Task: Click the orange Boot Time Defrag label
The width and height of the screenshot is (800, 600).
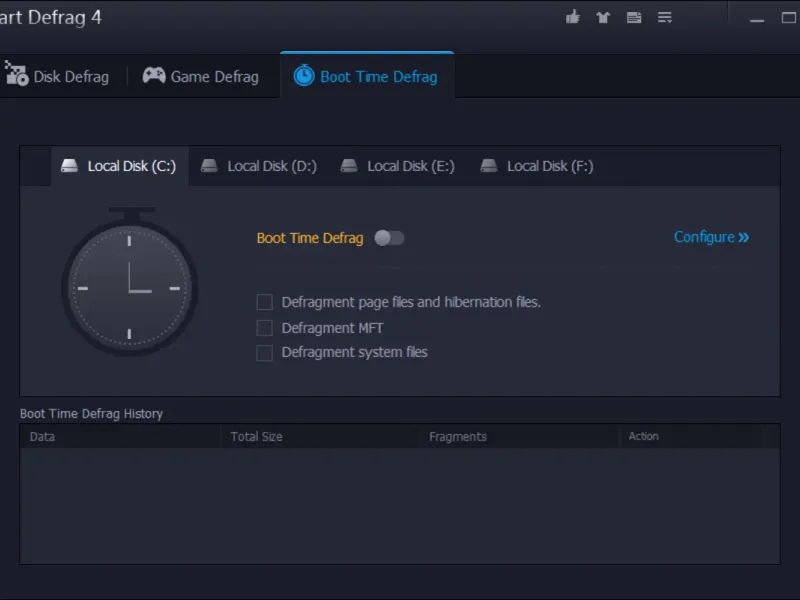Action: (310, 238)
